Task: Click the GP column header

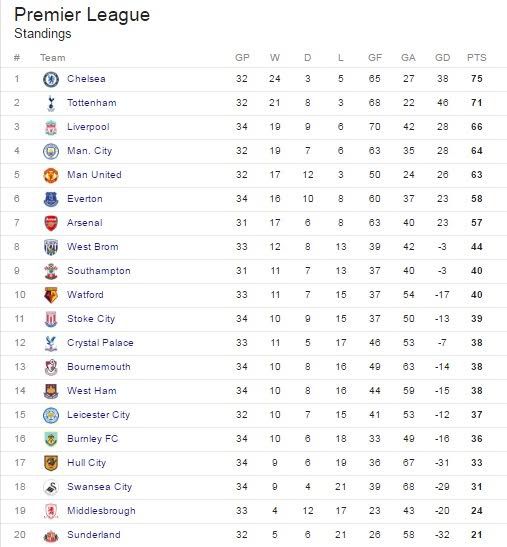Action: 242,58
